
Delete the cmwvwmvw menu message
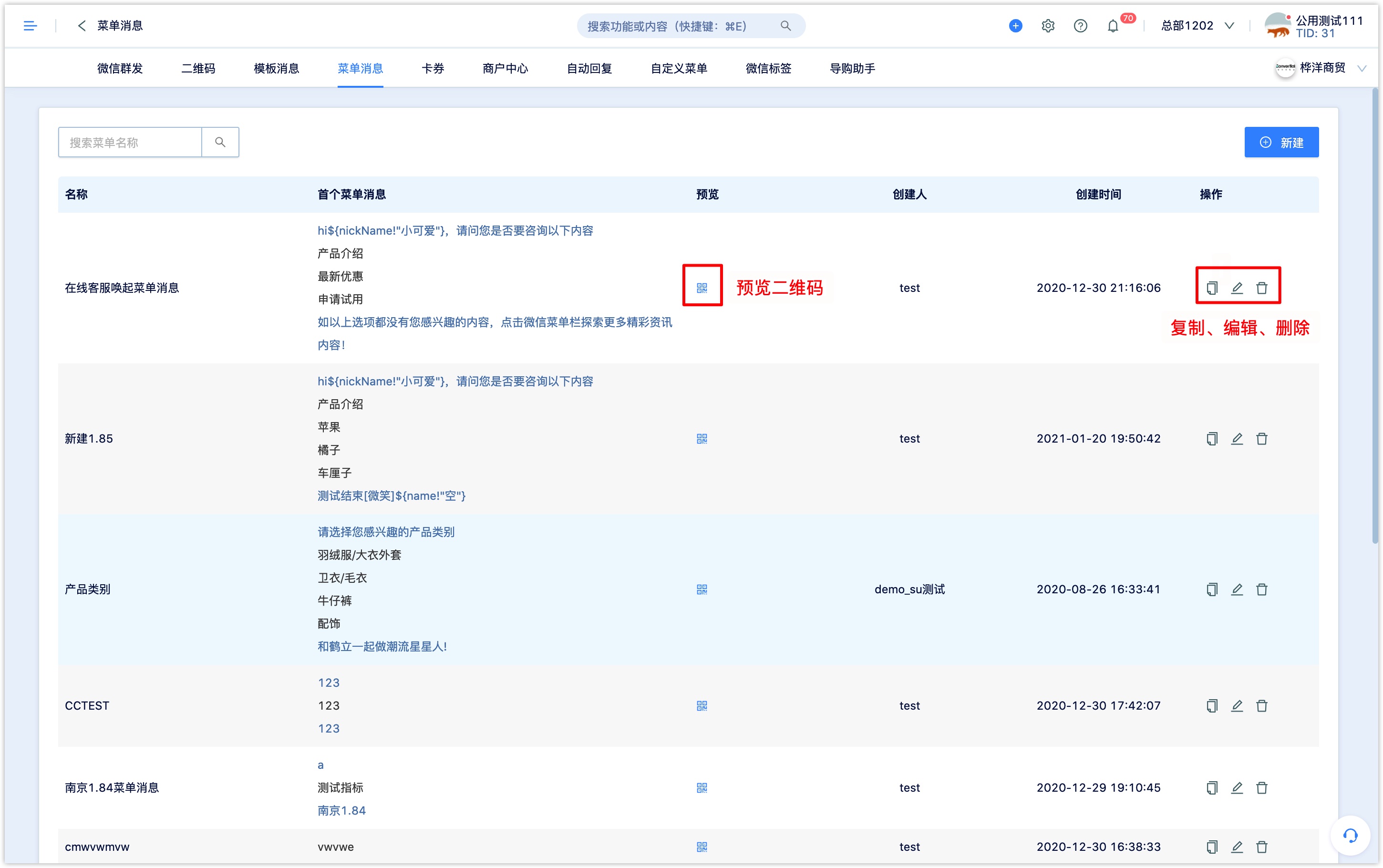coord(1261,847)
